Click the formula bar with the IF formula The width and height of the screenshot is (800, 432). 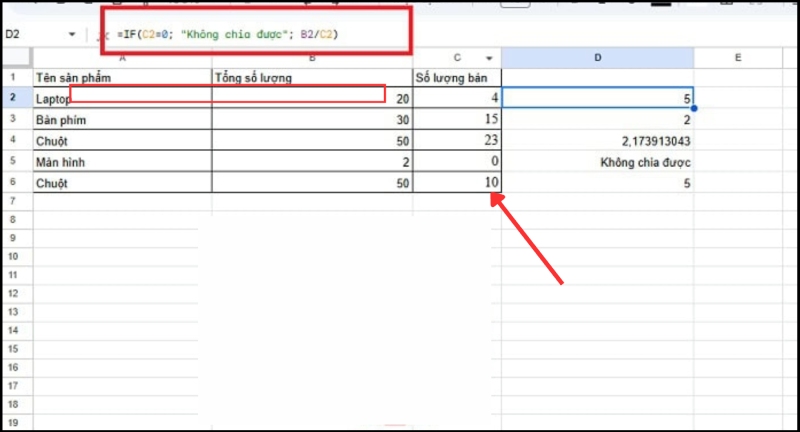[250, 35]
